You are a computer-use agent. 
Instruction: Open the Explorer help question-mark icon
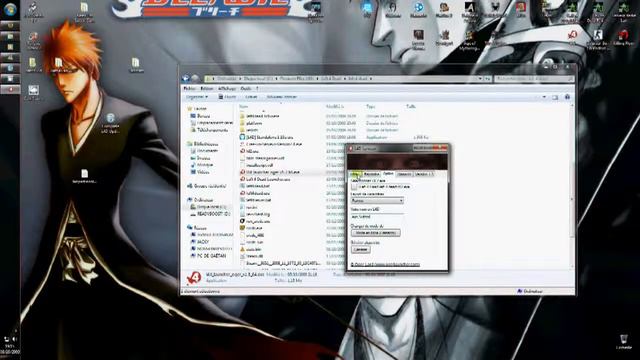point(567,97)
